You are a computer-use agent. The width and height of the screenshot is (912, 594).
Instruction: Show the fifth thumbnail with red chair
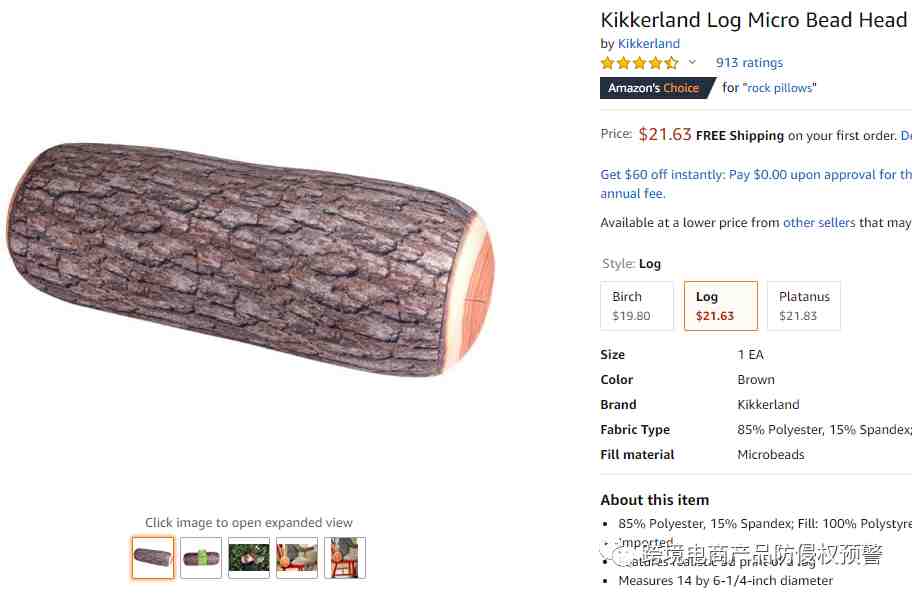tap(345, 558)
